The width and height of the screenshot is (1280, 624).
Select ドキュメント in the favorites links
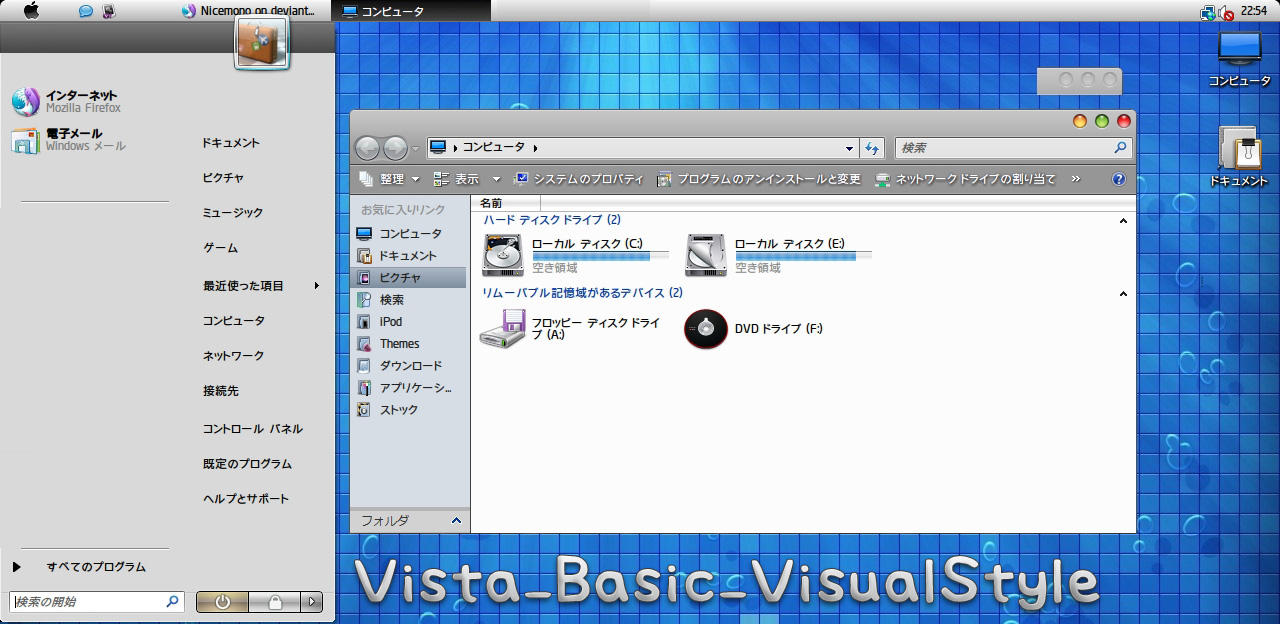[410, 256]
